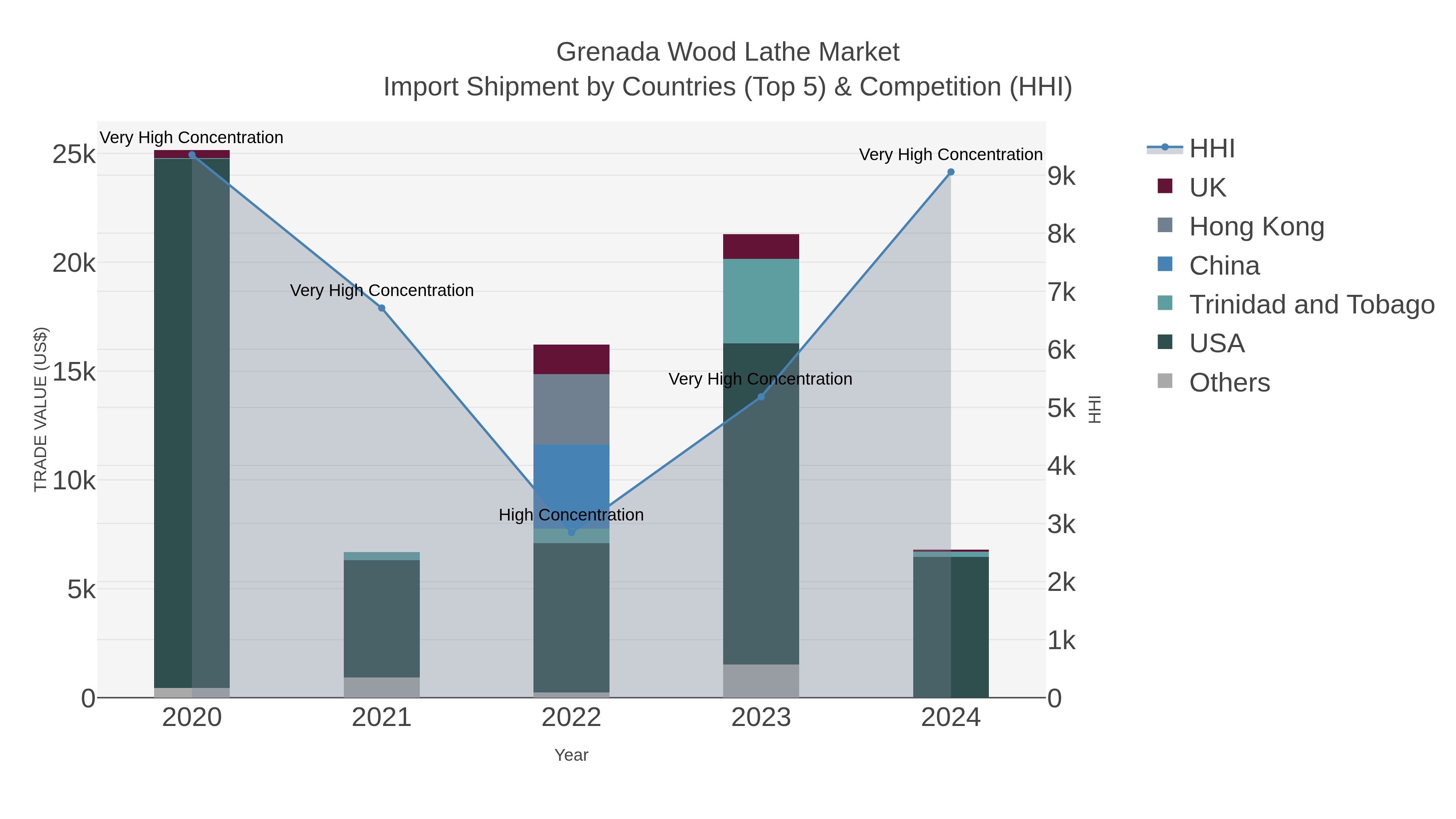This screenshot has height=819, width=1456.
Task: Click the HHI line marker for 2024
Action: (951, 172)
